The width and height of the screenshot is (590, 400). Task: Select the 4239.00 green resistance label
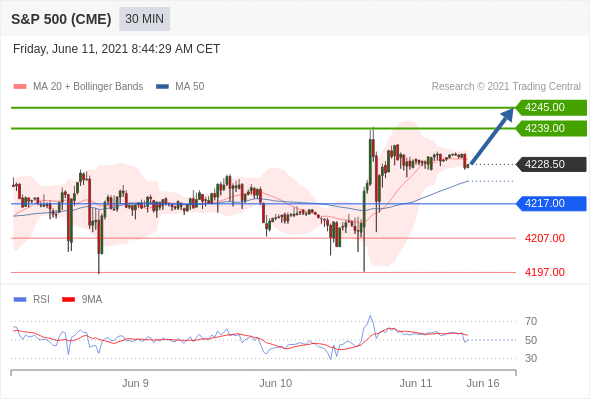[551, 128]
